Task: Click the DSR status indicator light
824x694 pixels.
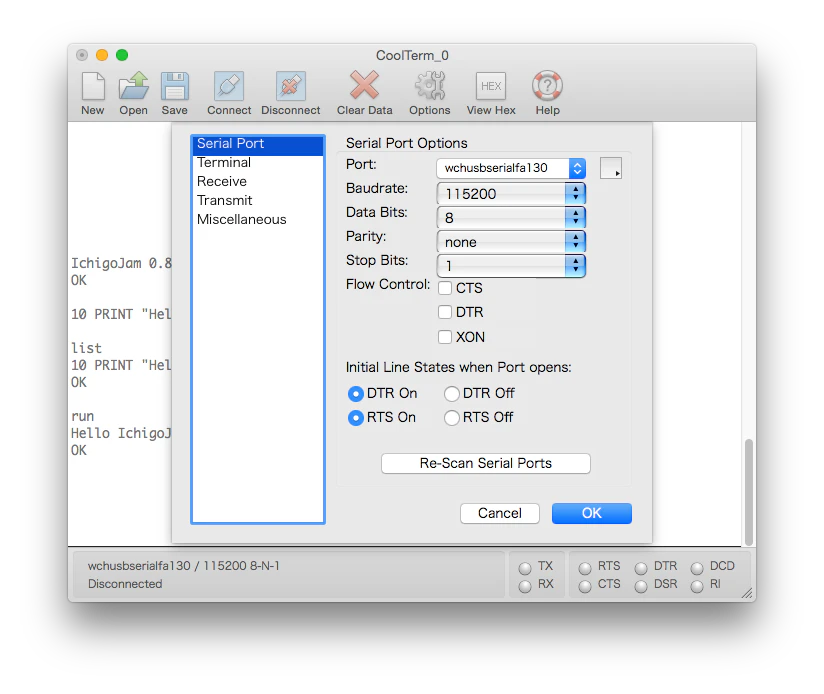Action: pos(641,586)
